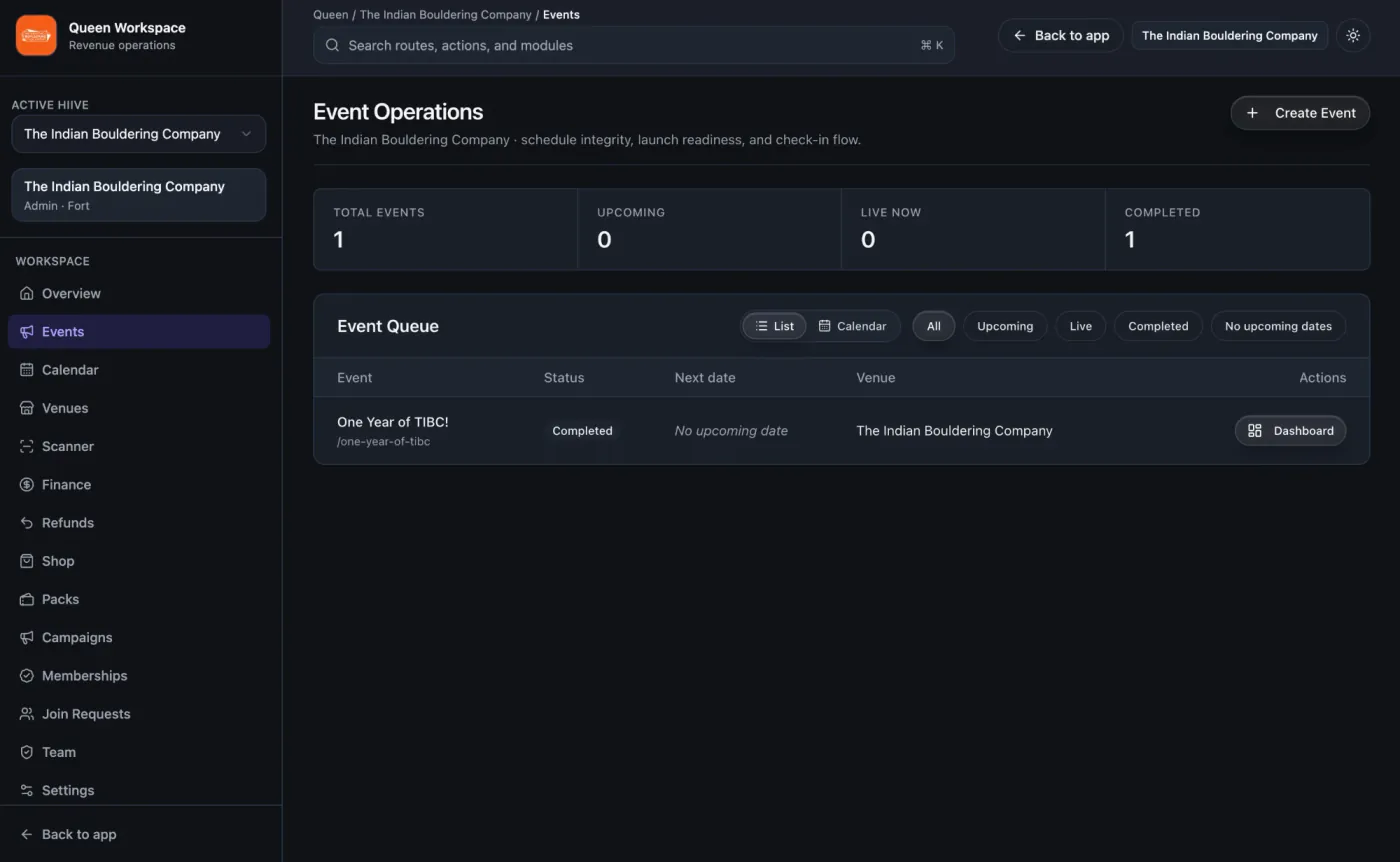Click the Team shield icon
This screenshot has width=1400, height=862.
[27, 752]
